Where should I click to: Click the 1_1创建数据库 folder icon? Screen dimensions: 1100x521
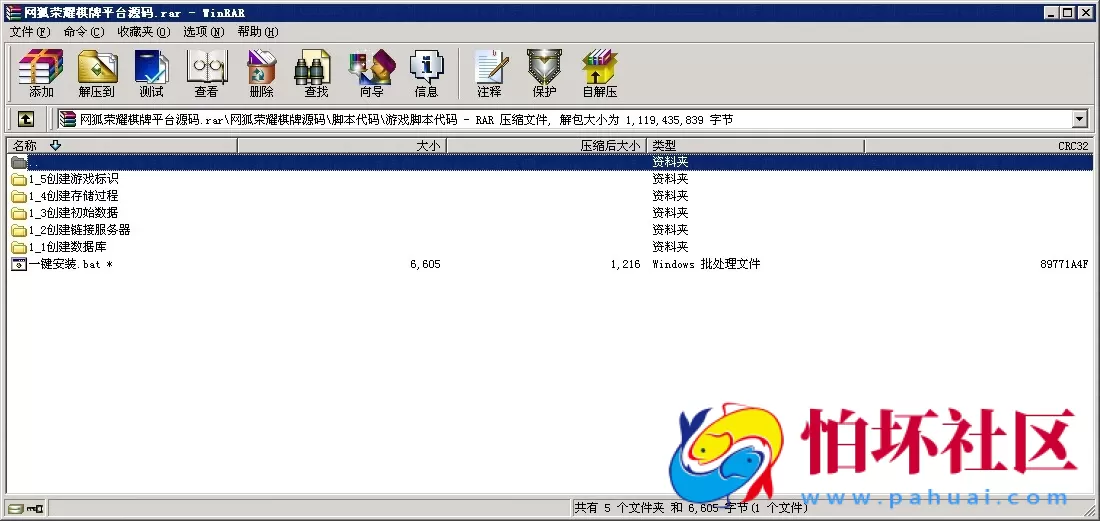tap(19, 248)
